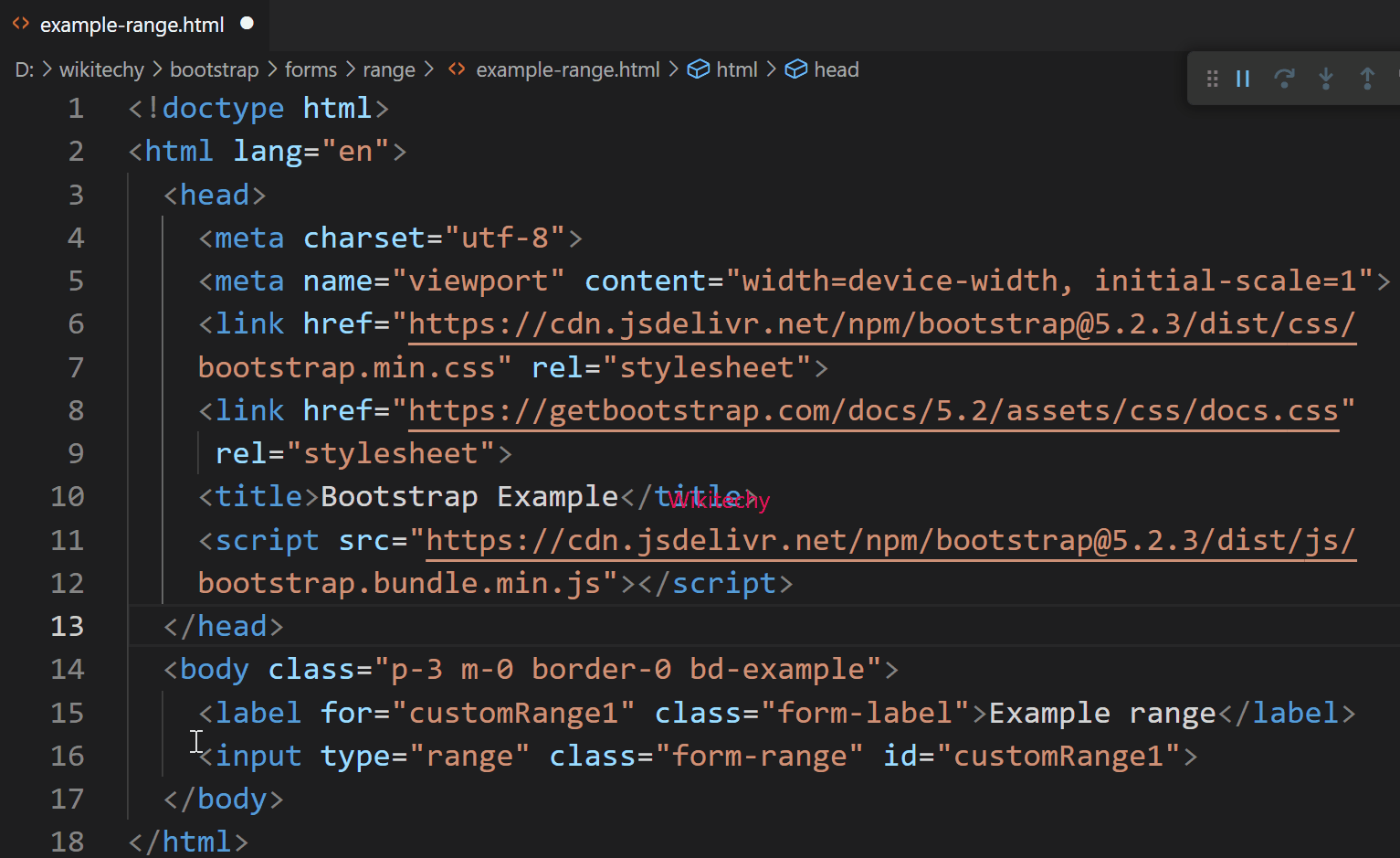Select the html symbol icon in the breadcrumb

pos(698,69)
